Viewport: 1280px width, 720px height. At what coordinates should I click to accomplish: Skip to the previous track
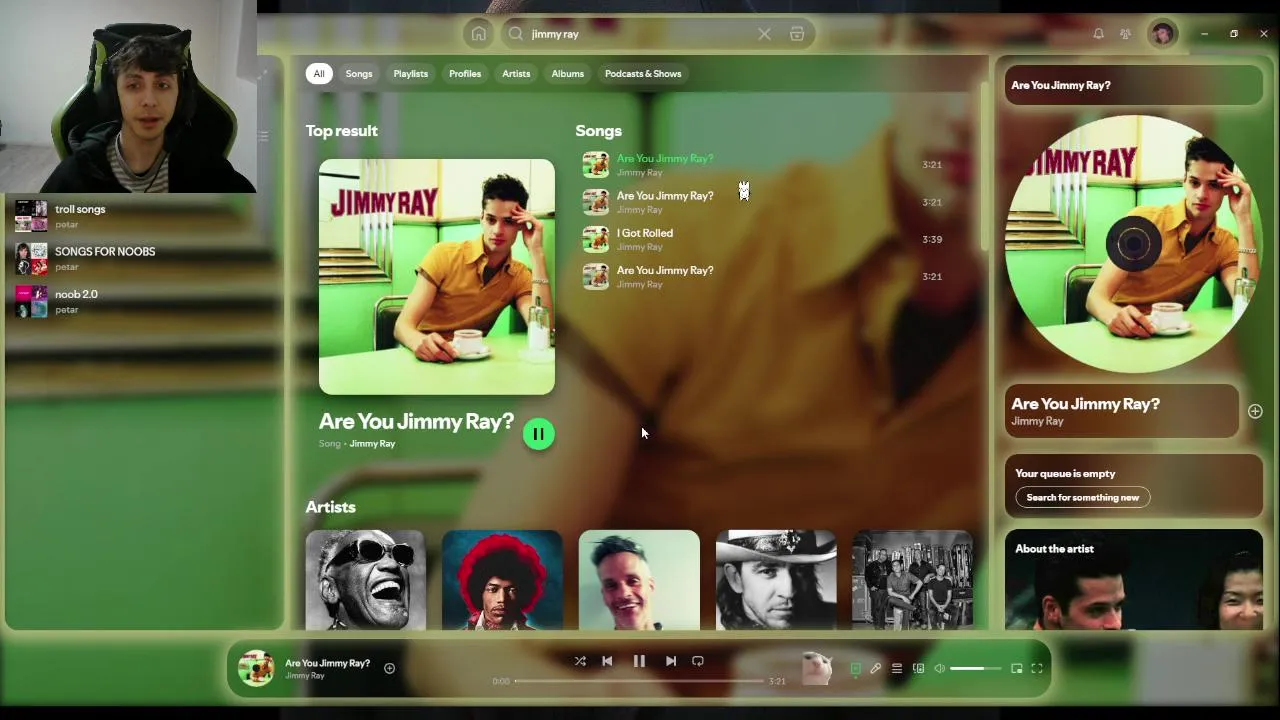coord(607,661)
